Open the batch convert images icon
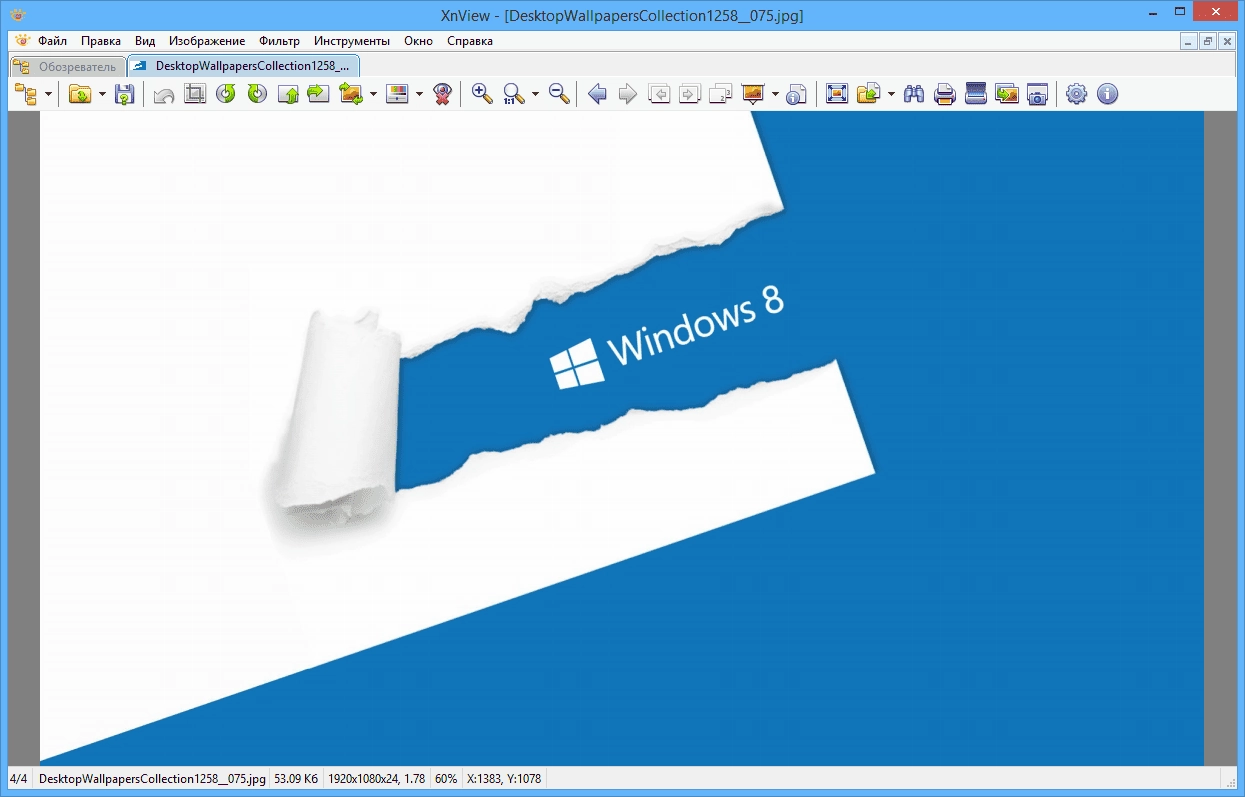 click(1007, 94)
